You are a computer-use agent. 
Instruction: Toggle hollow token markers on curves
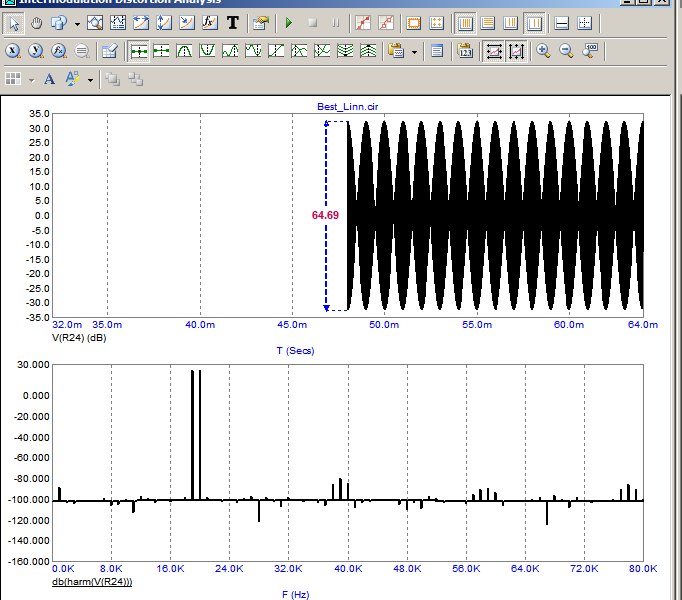386,23
